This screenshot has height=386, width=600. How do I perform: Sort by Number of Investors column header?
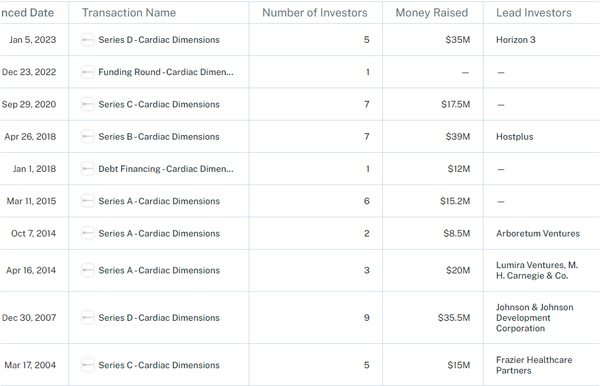(315, 13)
